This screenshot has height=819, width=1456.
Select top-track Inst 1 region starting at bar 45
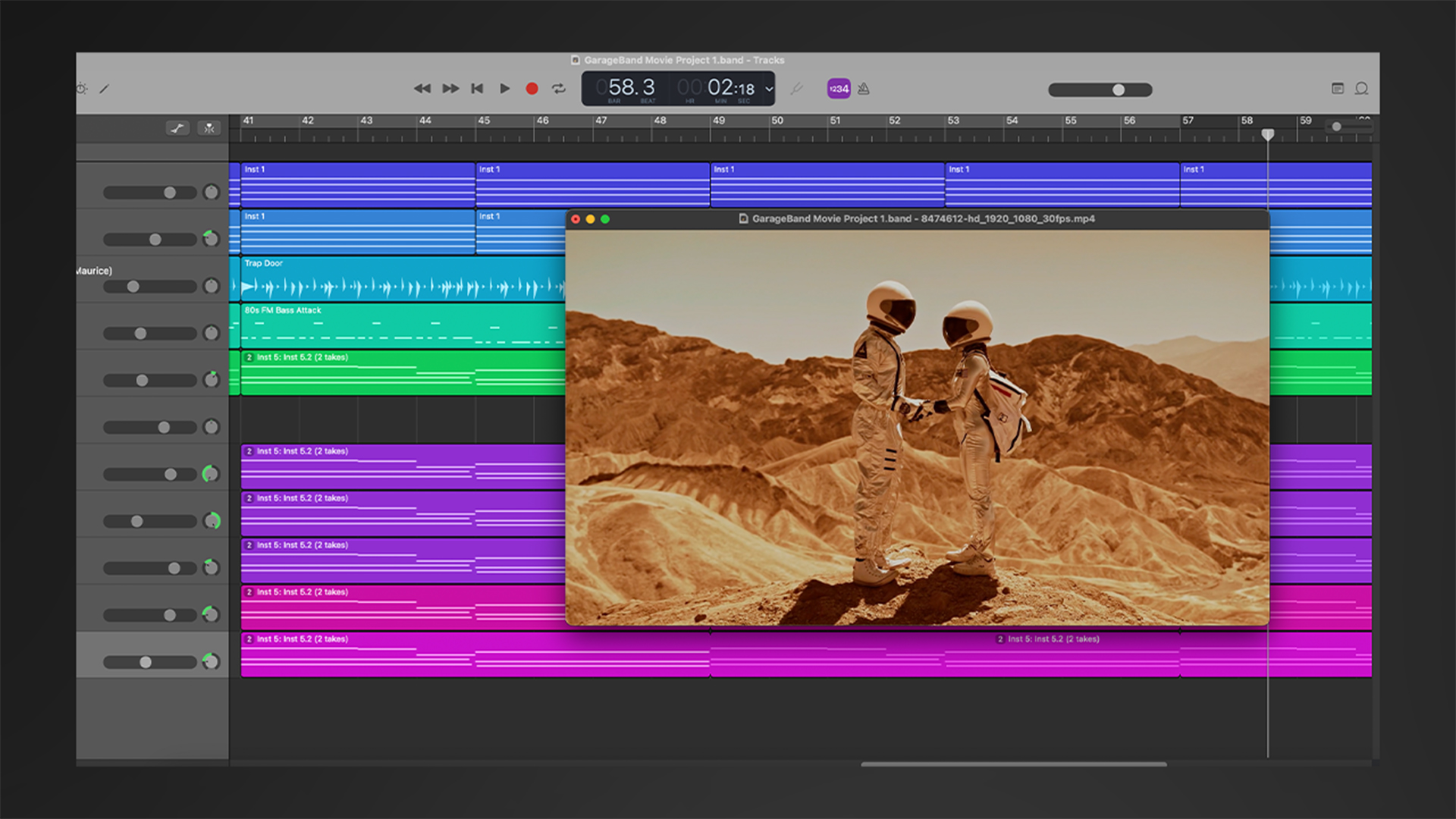593,185
